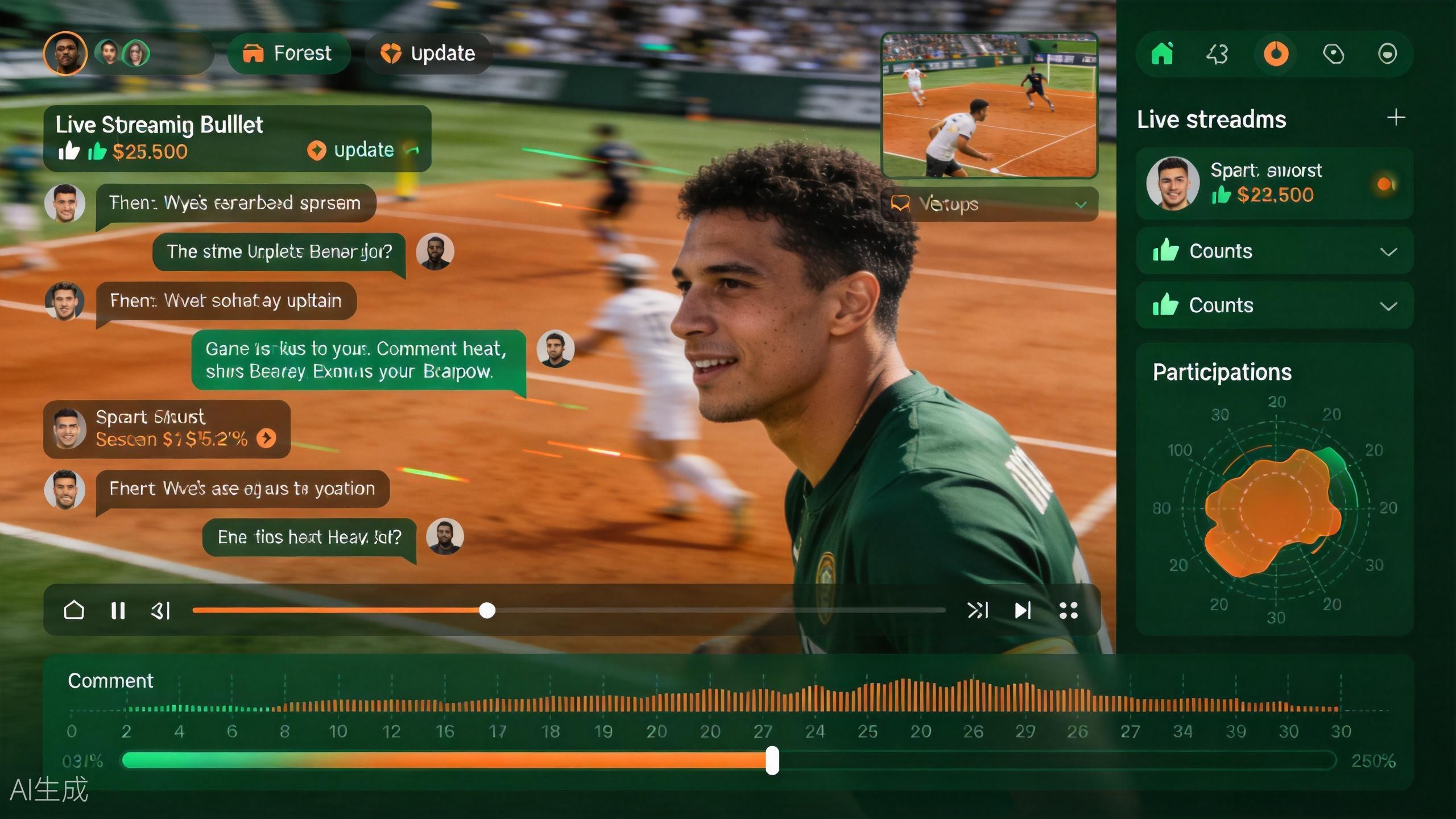Click the green thumbs-up beside $25.500
The height and width of the screenshot is (819, 1456).
point(97,151)
